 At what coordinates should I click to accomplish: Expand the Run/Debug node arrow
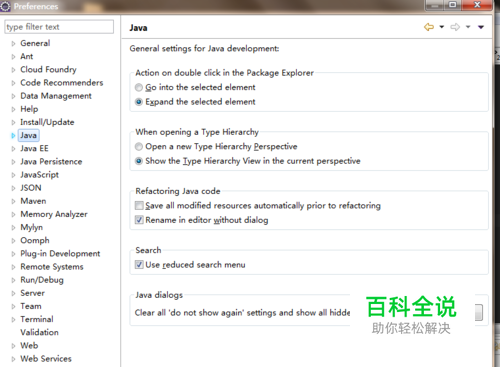pyautogui.click(x=13, y=280)
